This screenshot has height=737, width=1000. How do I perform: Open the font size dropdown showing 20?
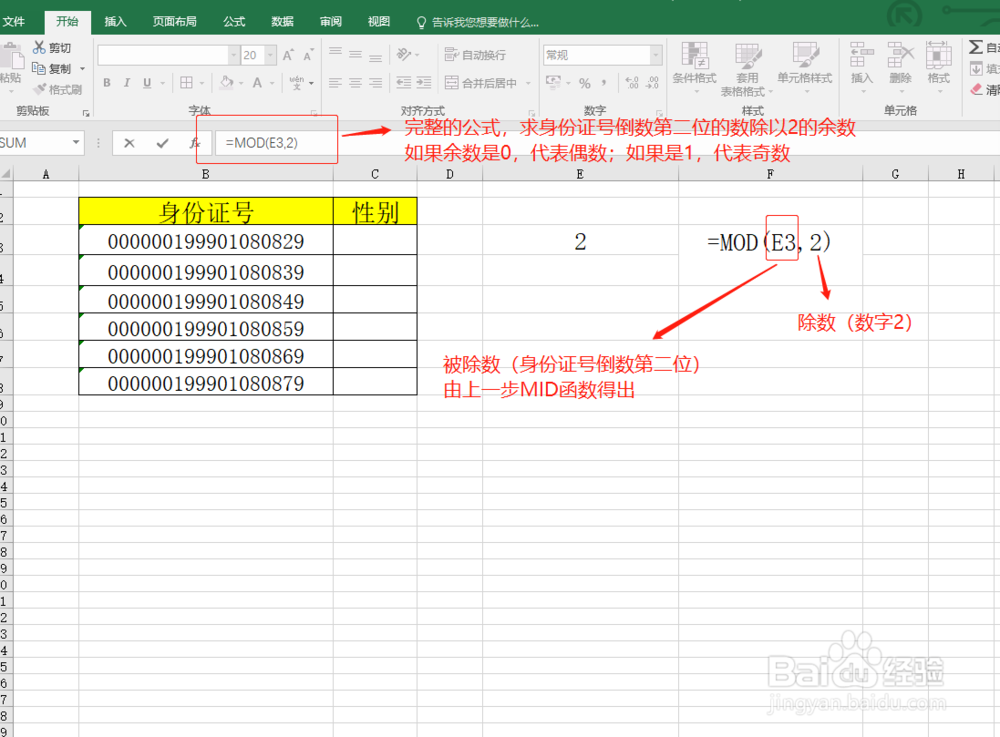click(x=270, y=55)
